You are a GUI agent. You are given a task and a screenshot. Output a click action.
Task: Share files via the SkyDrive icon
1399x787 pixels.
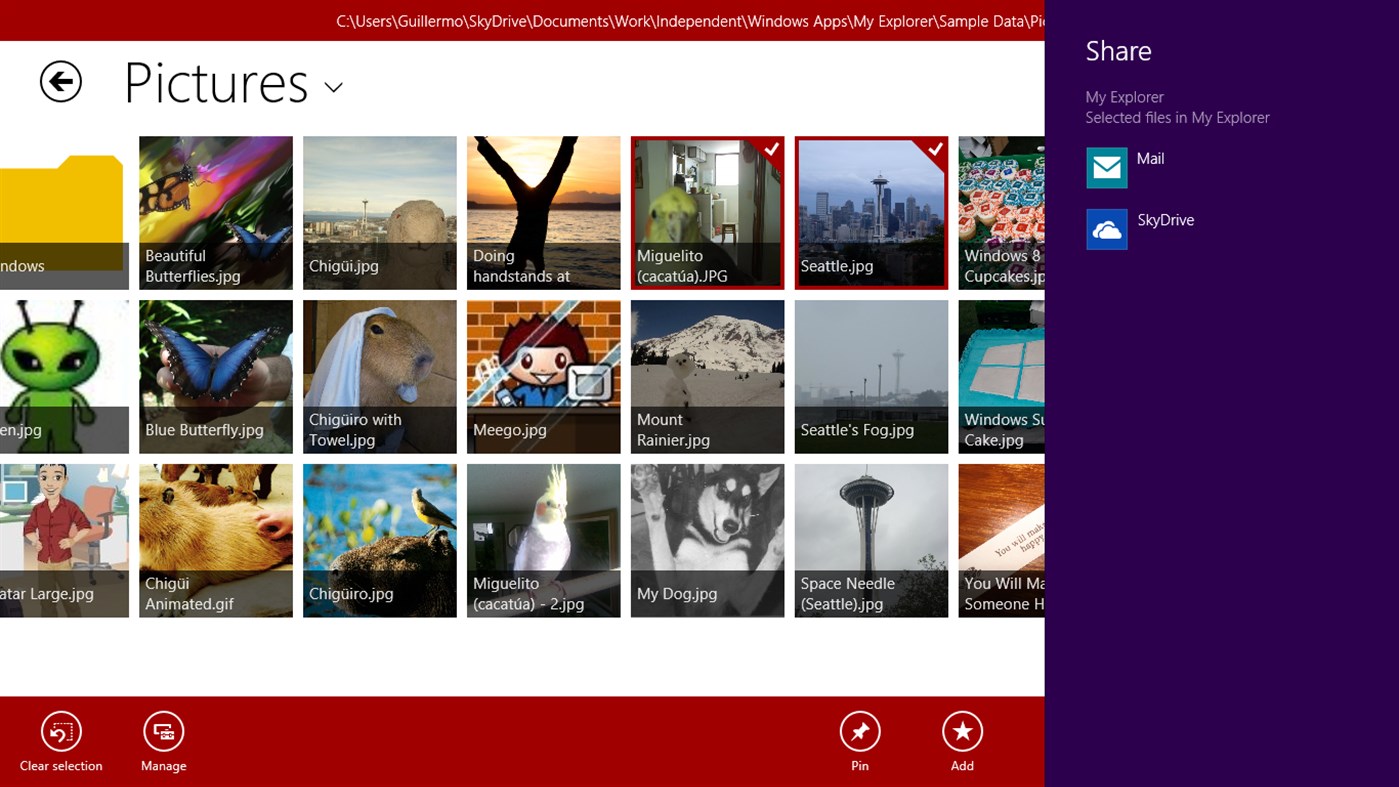click(x=1106, y=229)
